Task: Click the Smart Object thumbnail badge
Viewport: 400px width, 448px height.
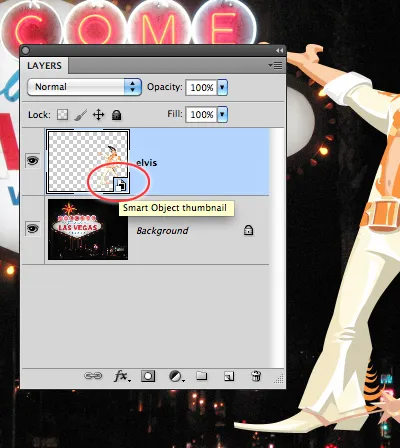Action: (x=120, y=185)
